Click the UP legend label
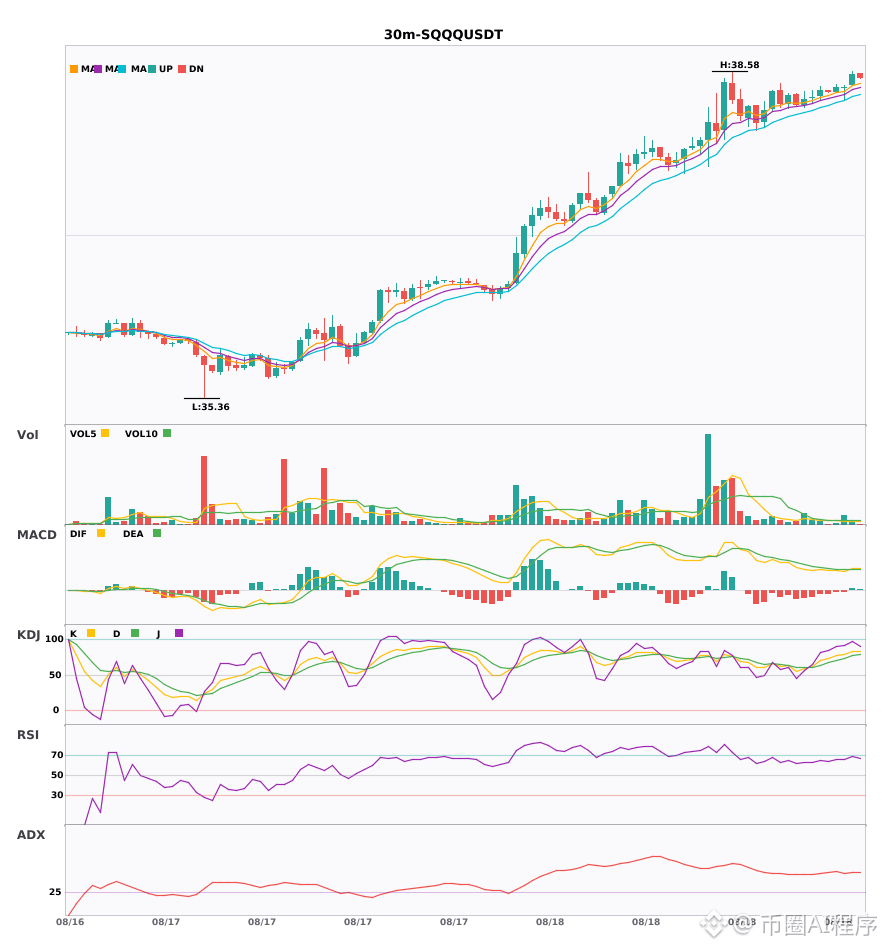The image size is (885, 950). point(166,69)
